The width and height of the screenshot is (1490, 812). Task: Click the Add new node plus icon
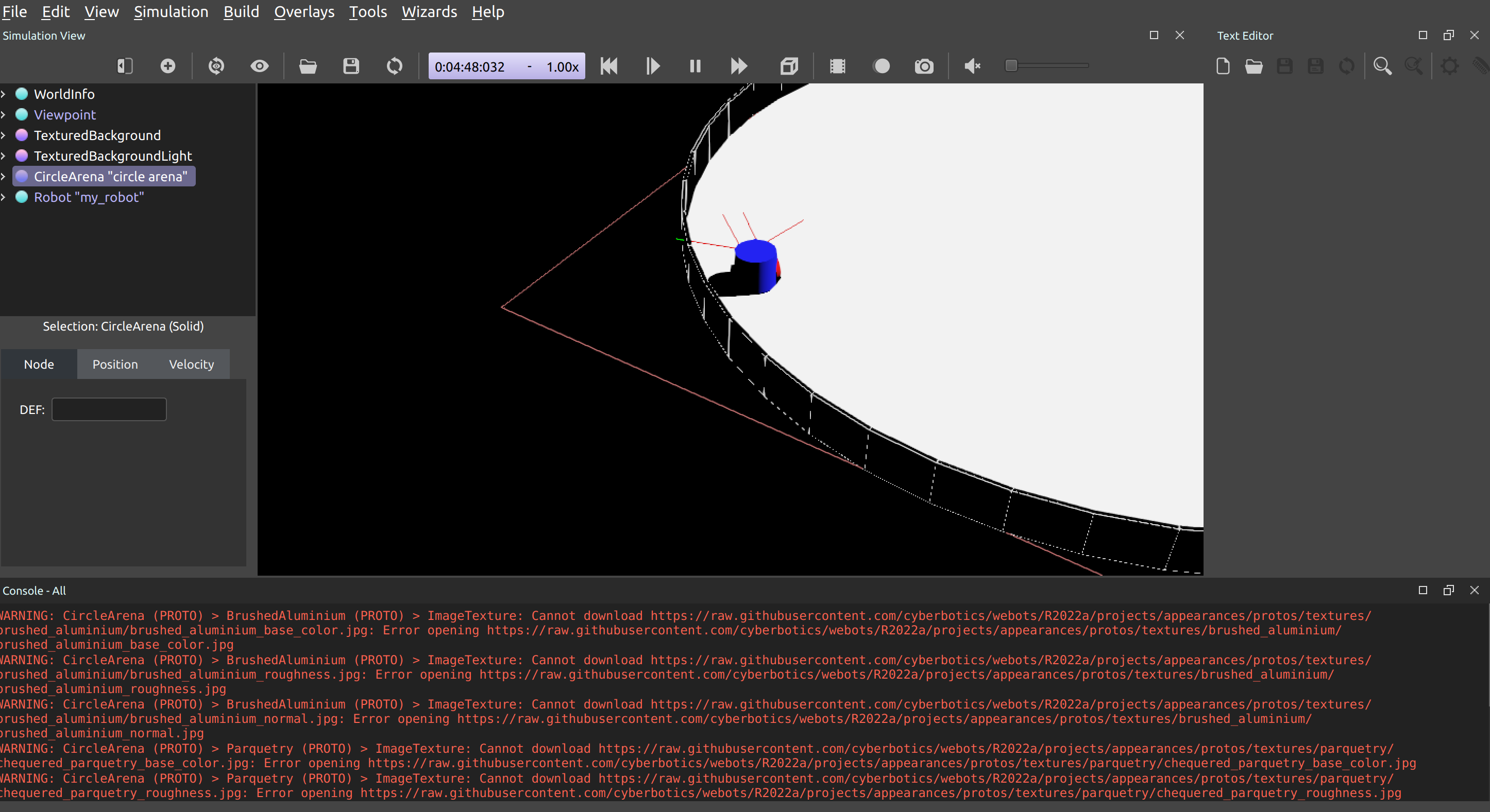click(168, 66)
